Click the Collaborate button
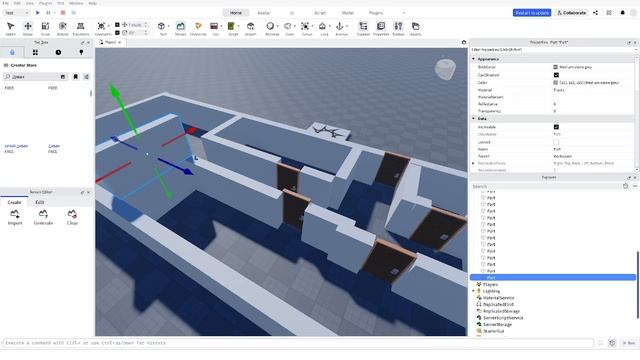This screenshot has height=360, width=640. pyautogui.click(x=571, y=13)
